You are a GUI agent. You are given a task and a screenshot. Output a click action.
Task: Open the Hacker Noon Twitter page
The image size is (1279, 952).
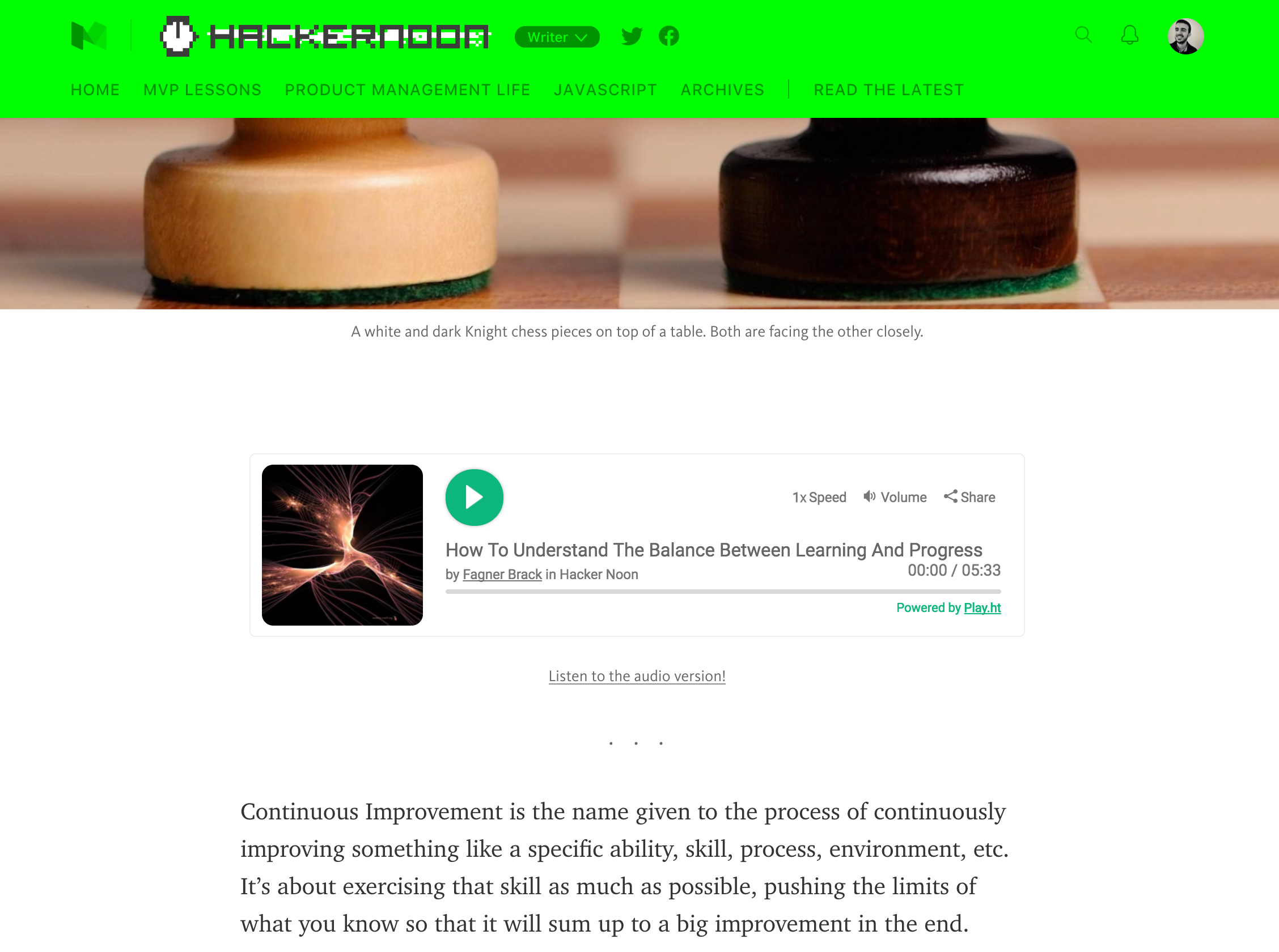(632, 36)
